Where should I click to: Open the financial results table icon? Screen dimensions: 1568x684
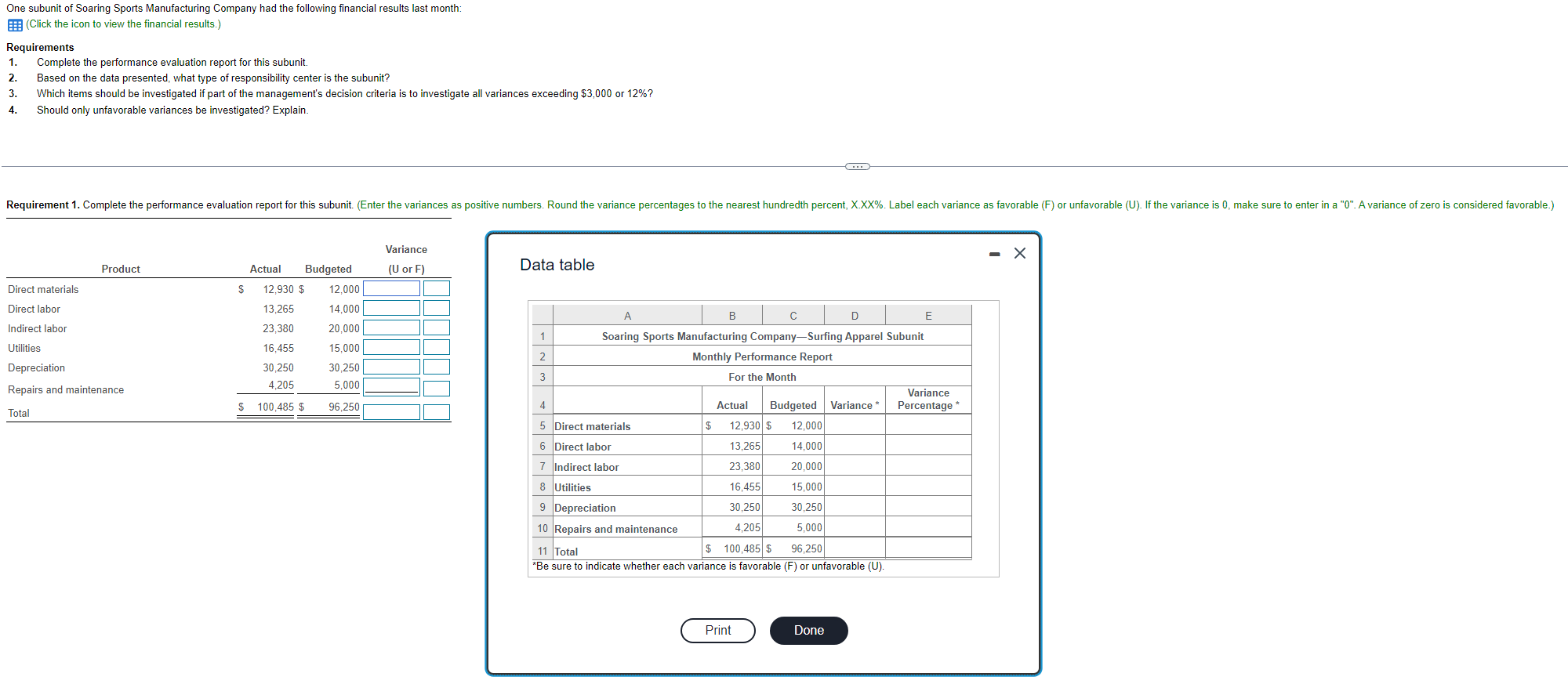coord(15,25)
